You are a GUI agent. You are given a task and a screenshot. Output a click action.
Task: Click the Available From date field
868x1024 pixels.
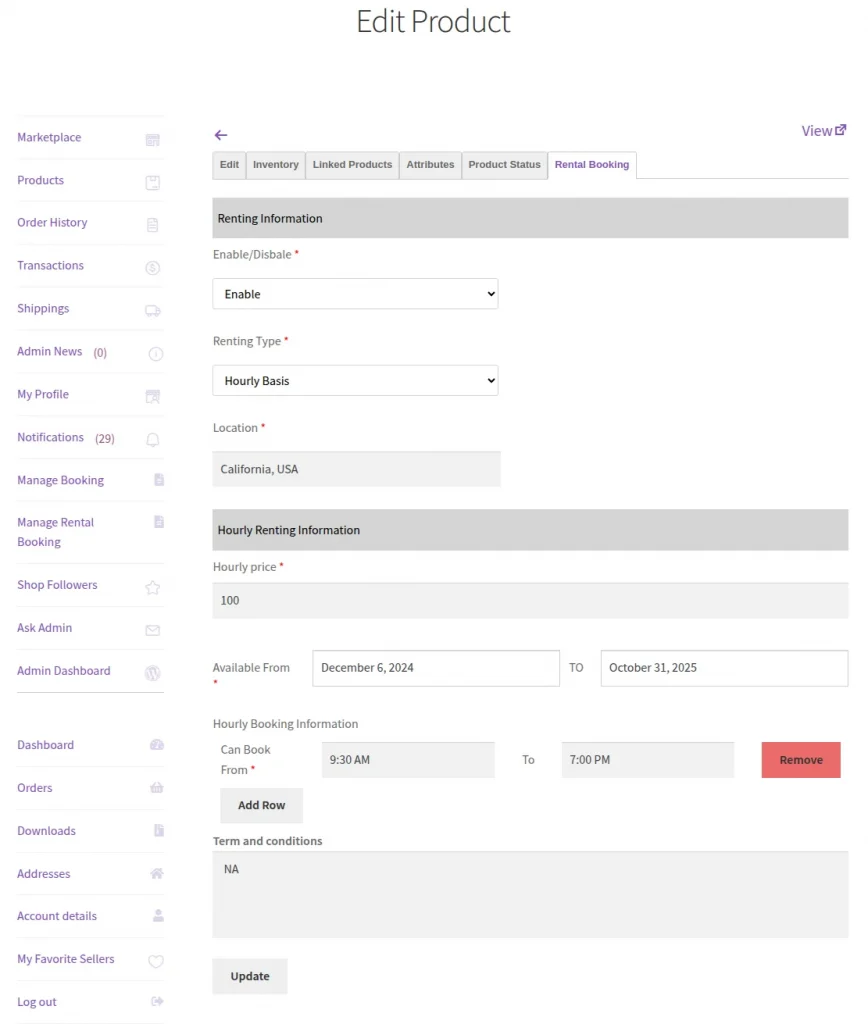point(435,668)
